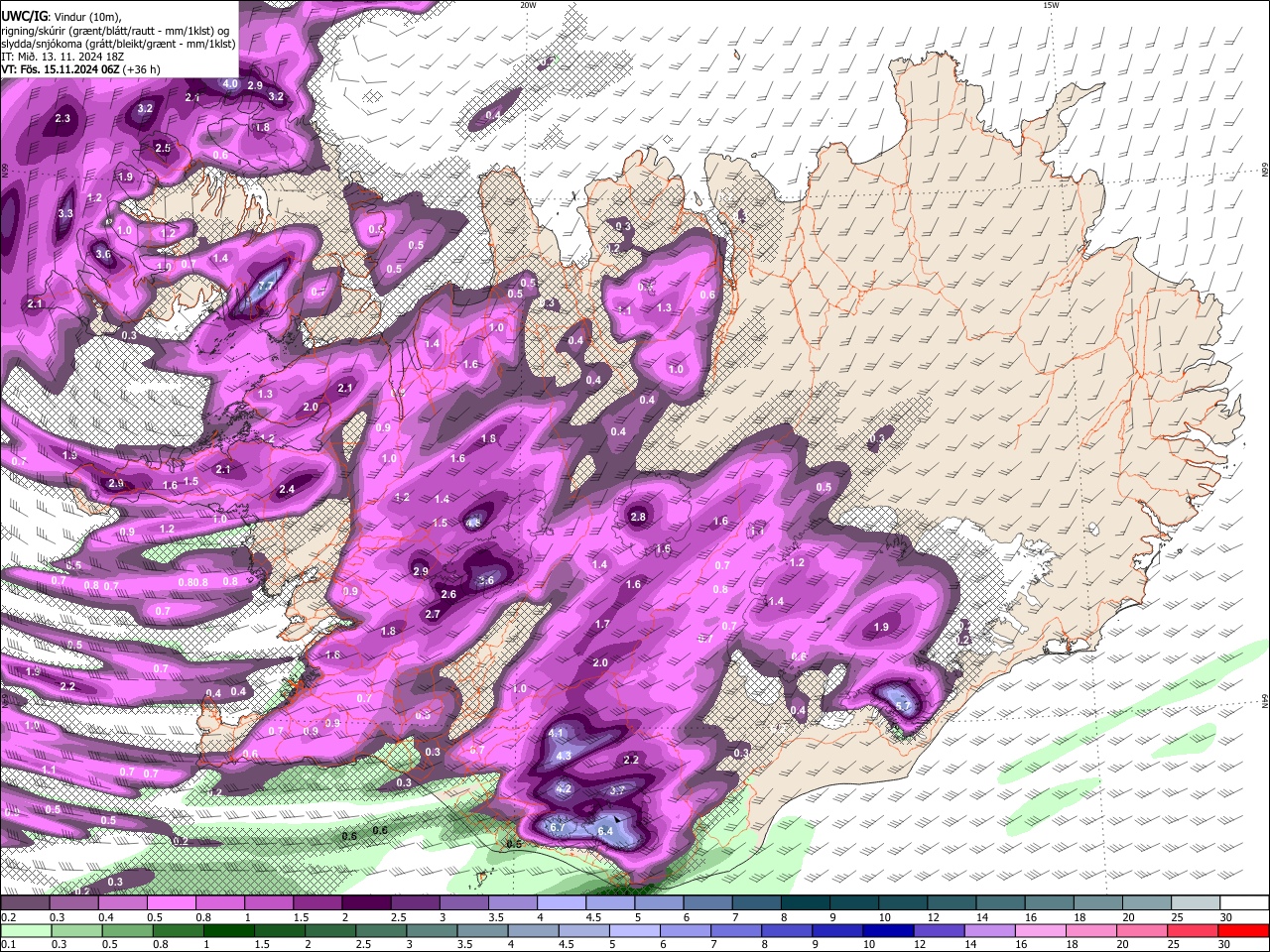
Task: Pick the dark green bottom-row swatch at 1
Action: coord(230,931)
